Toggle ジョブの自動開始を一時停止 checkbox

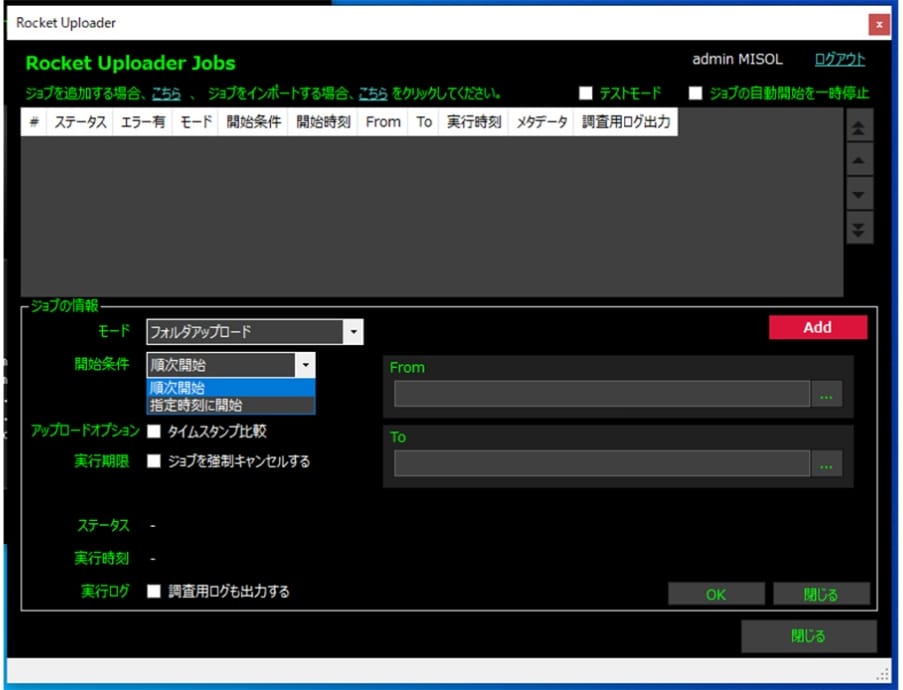pyautogui.click(x=696, y=93)
